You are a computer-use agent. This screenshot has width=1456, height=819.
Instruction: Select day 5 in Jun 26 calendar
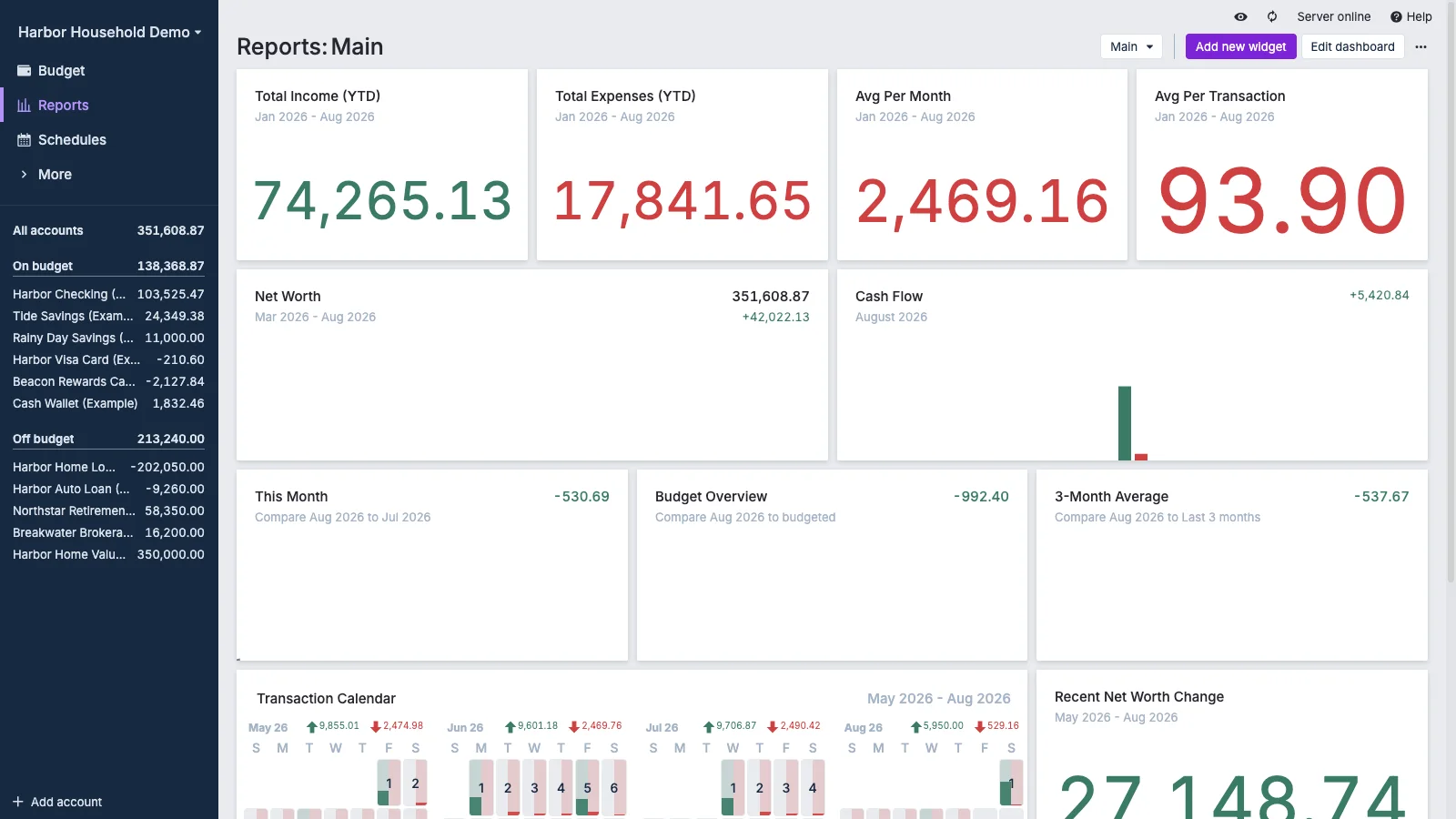coord(587,787)
